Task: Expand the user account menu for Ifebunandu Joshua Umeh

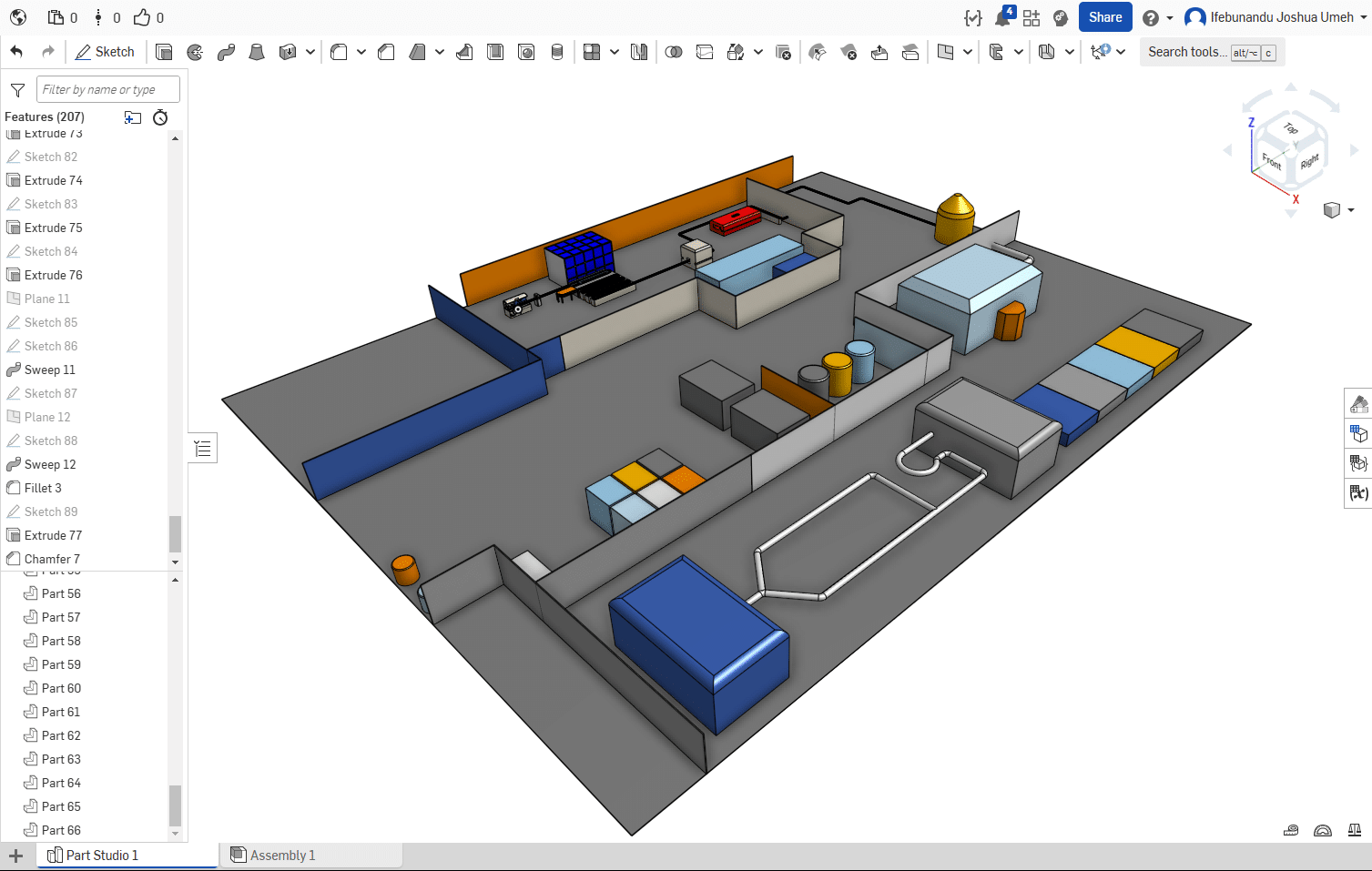Action: click(1364, 17)
